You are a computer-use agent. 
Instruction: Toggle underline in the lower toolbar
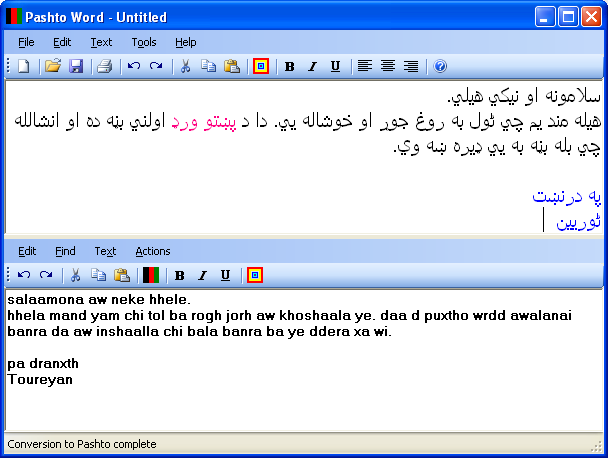point(225,276)
